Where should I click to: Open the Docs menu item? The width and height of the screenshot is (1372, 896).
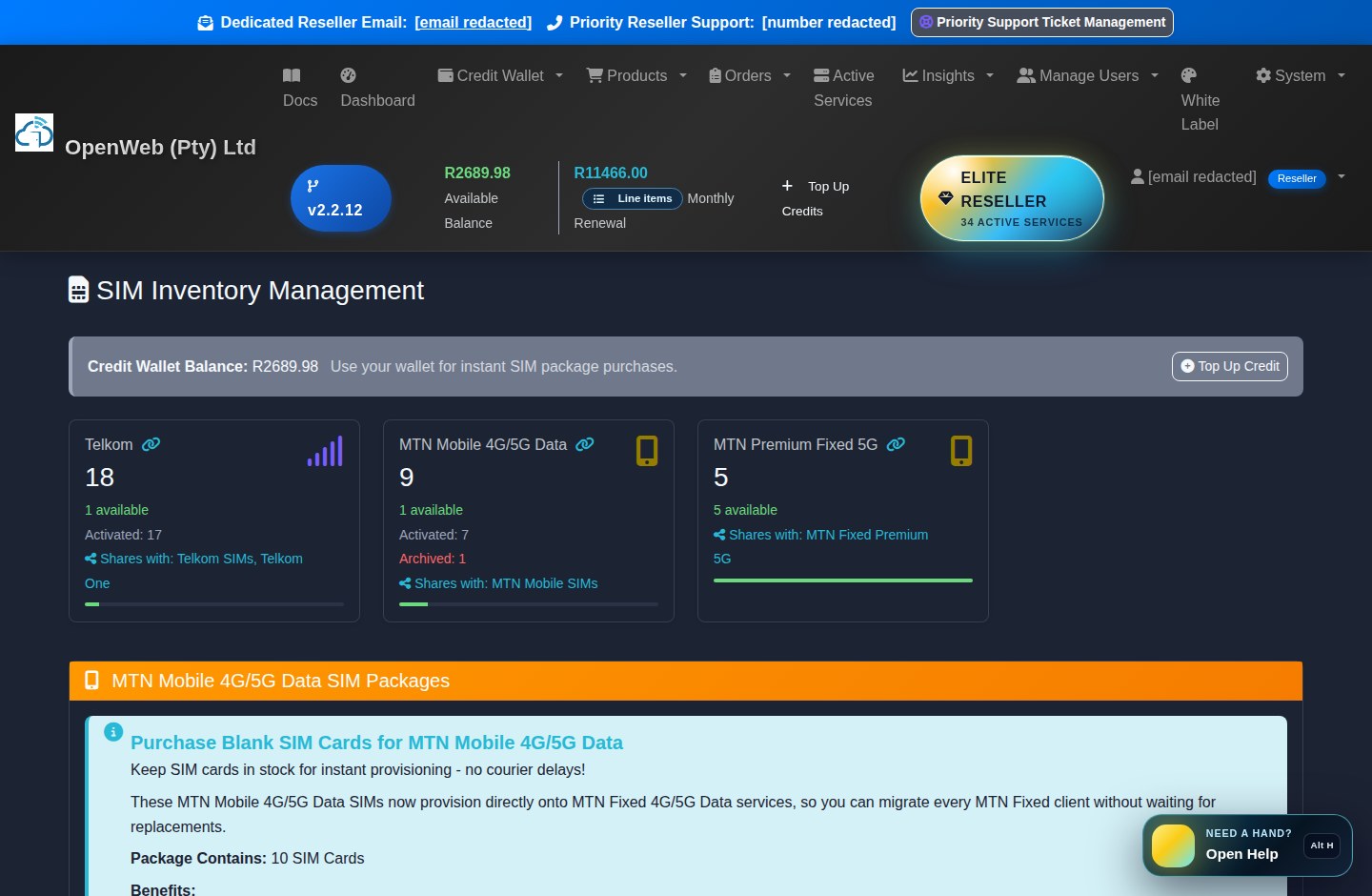click(300, 88)
